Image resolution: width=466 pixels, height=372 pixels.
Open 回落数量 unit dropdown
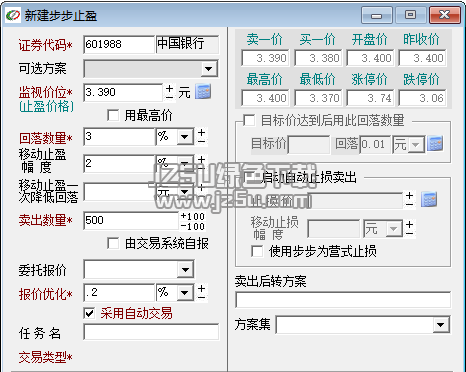(x=185, y=137)
